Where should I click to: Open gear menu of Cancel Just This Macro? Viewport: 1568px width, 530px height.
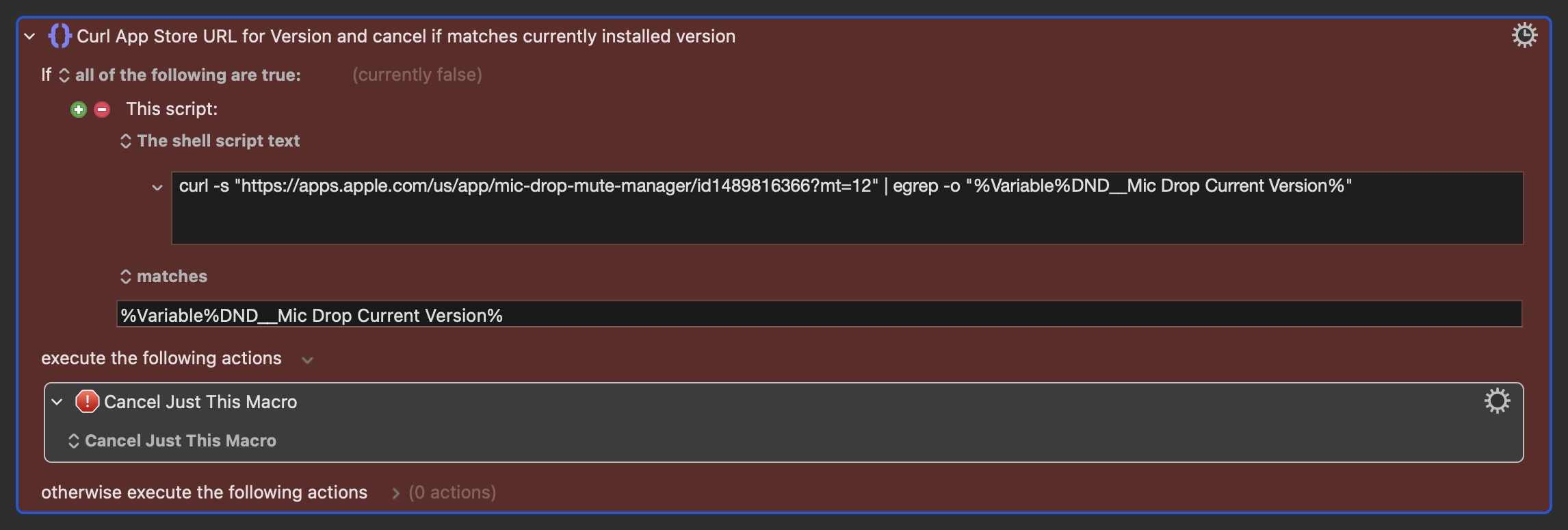click(1497, 401)
